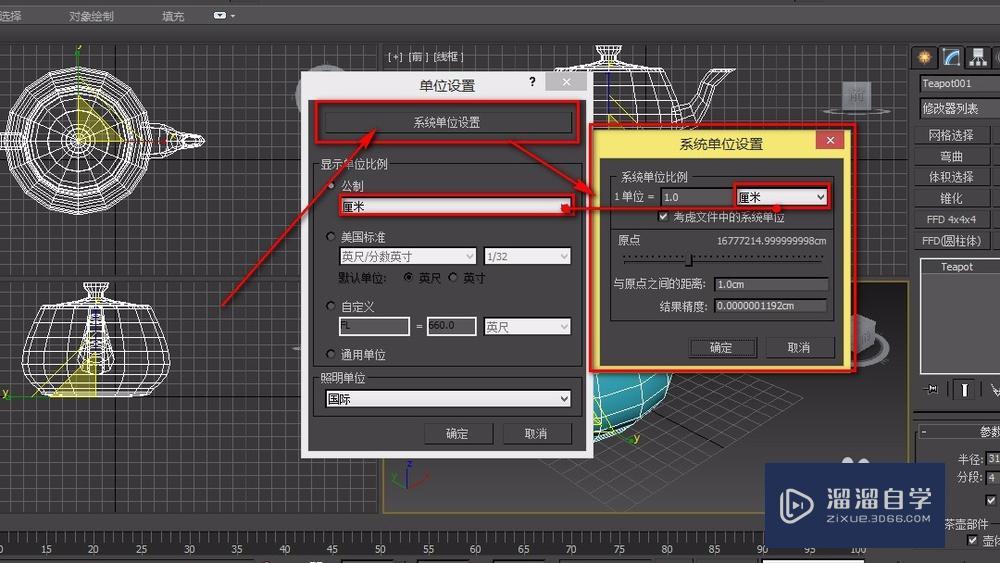Click the 与原点之间的距离 field

772,284
